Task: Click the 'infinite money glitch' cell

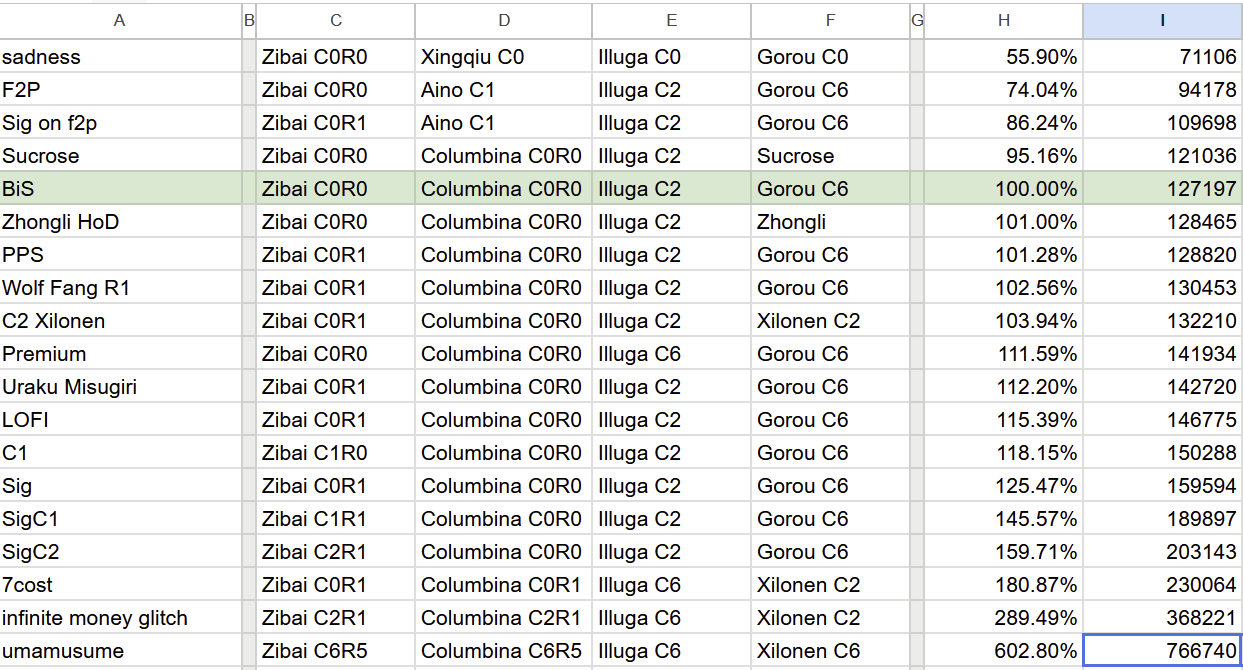Action: pos(120,618)
